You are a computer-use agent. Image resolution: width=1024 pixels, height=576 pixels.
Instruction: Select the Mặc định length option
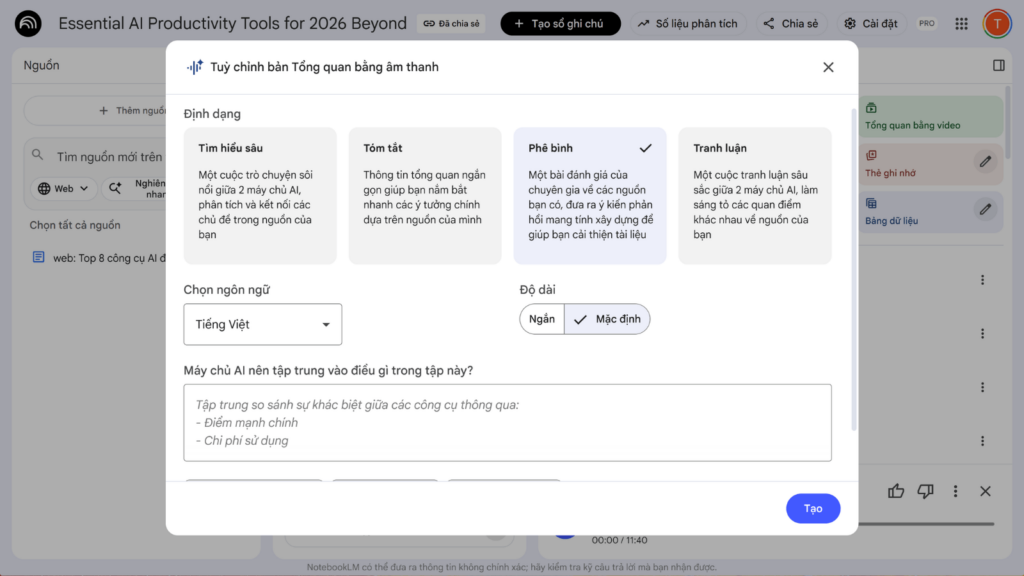click(609, 320)
